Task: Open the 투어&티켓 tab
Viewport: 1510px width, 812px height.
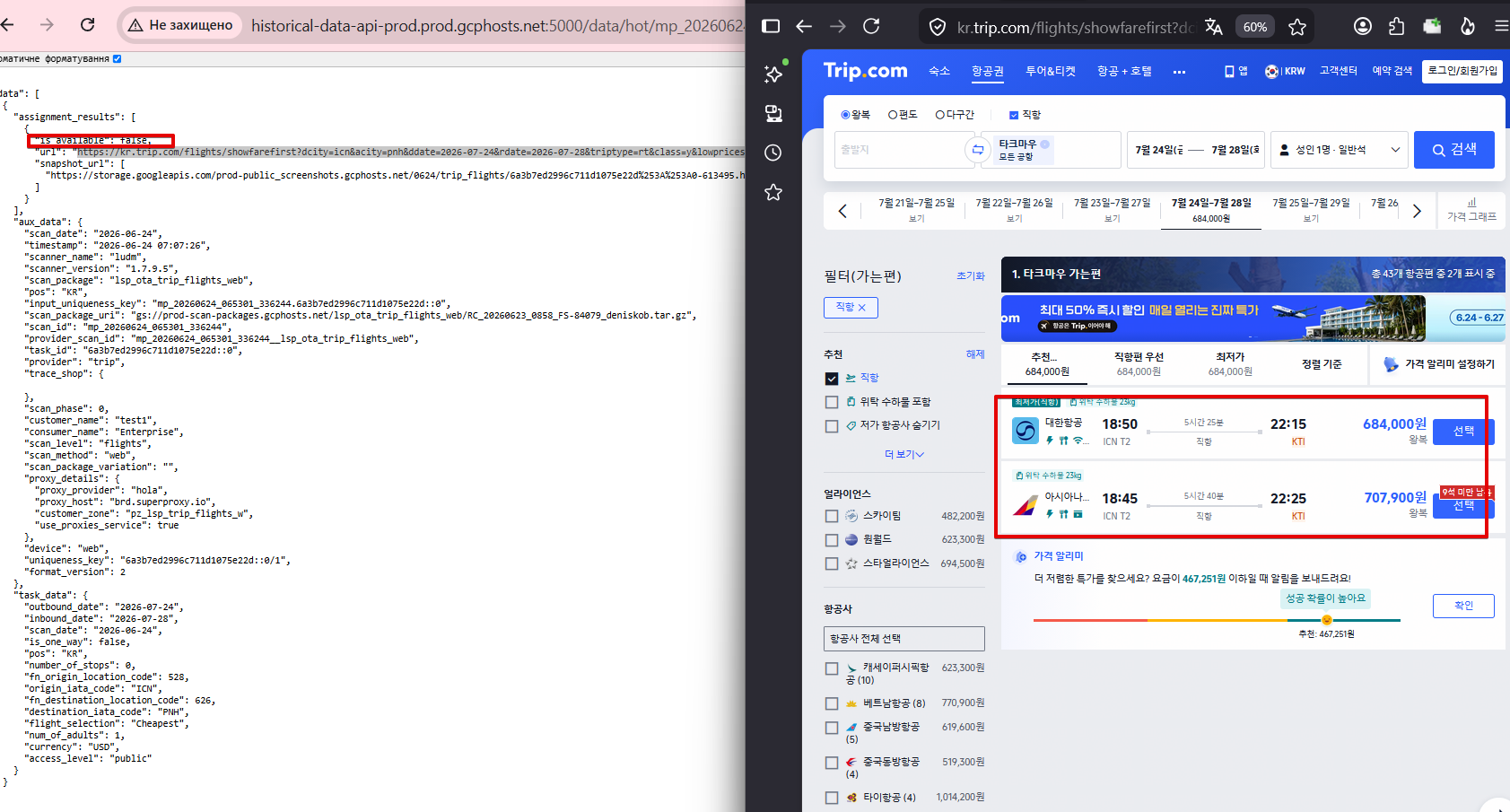Action: 1051,71
